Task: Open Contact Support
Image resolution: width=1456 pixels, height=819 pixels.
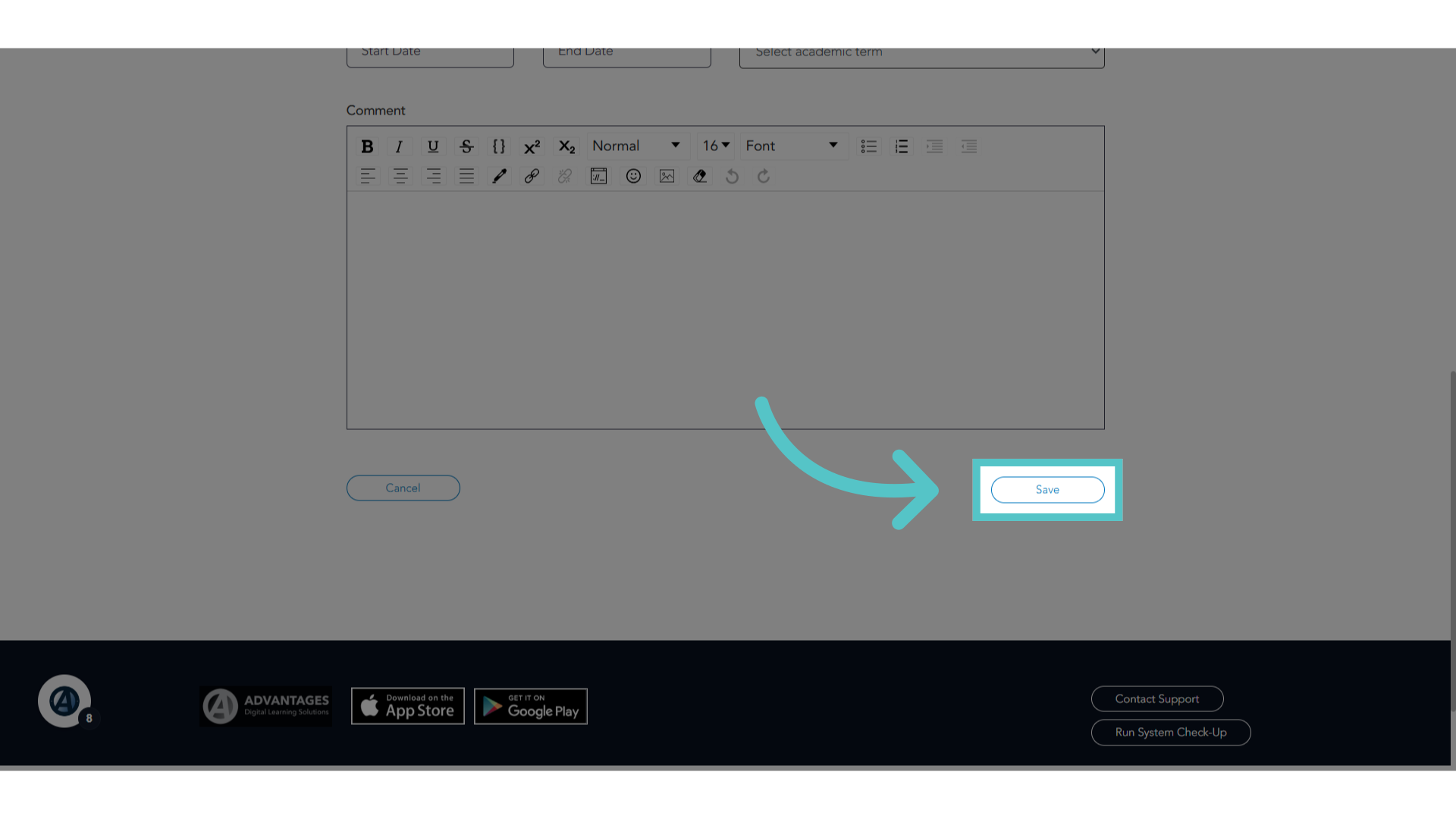Action: coord(1157,699)
